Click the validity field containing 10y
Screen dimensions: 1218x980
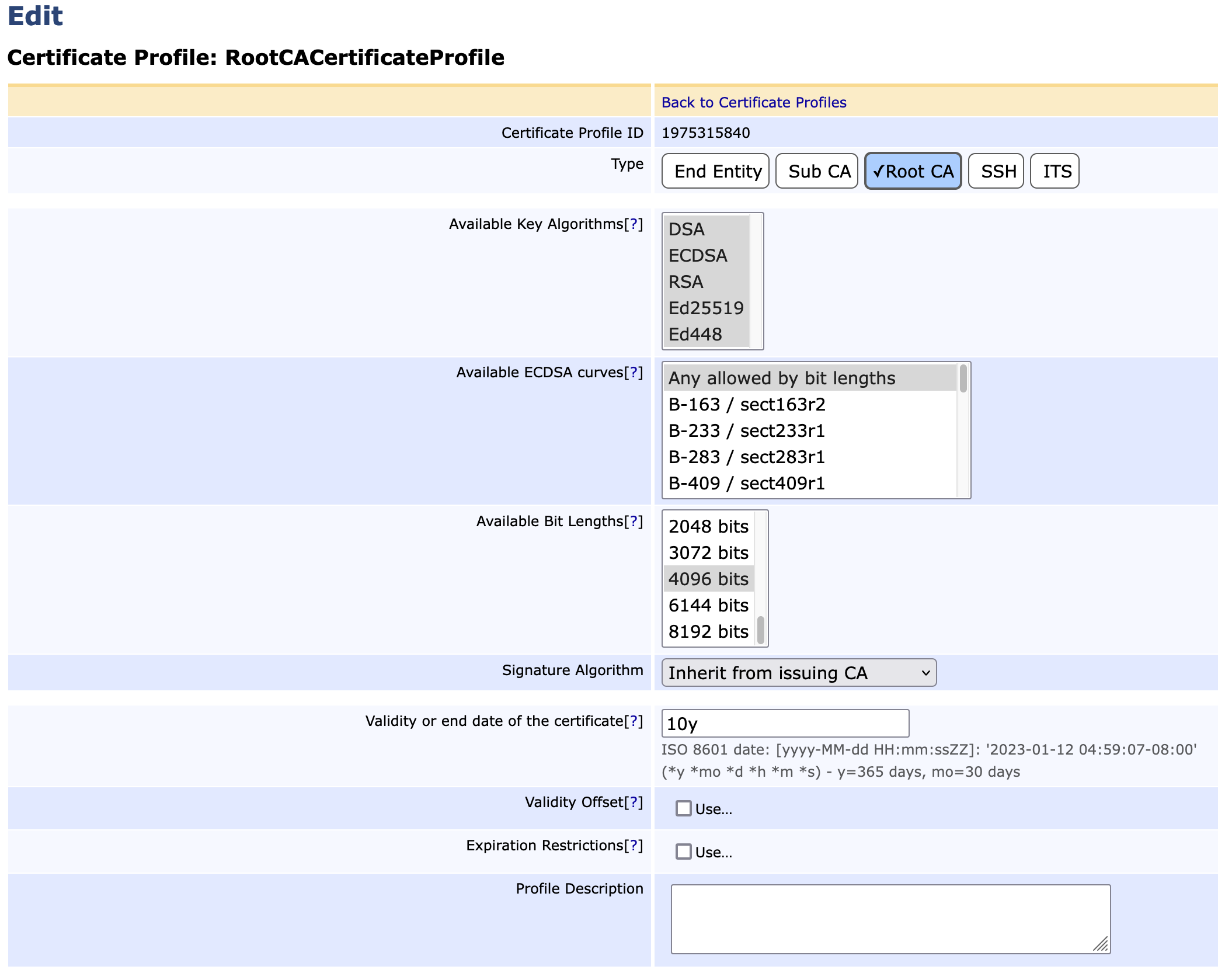point(784,724)
